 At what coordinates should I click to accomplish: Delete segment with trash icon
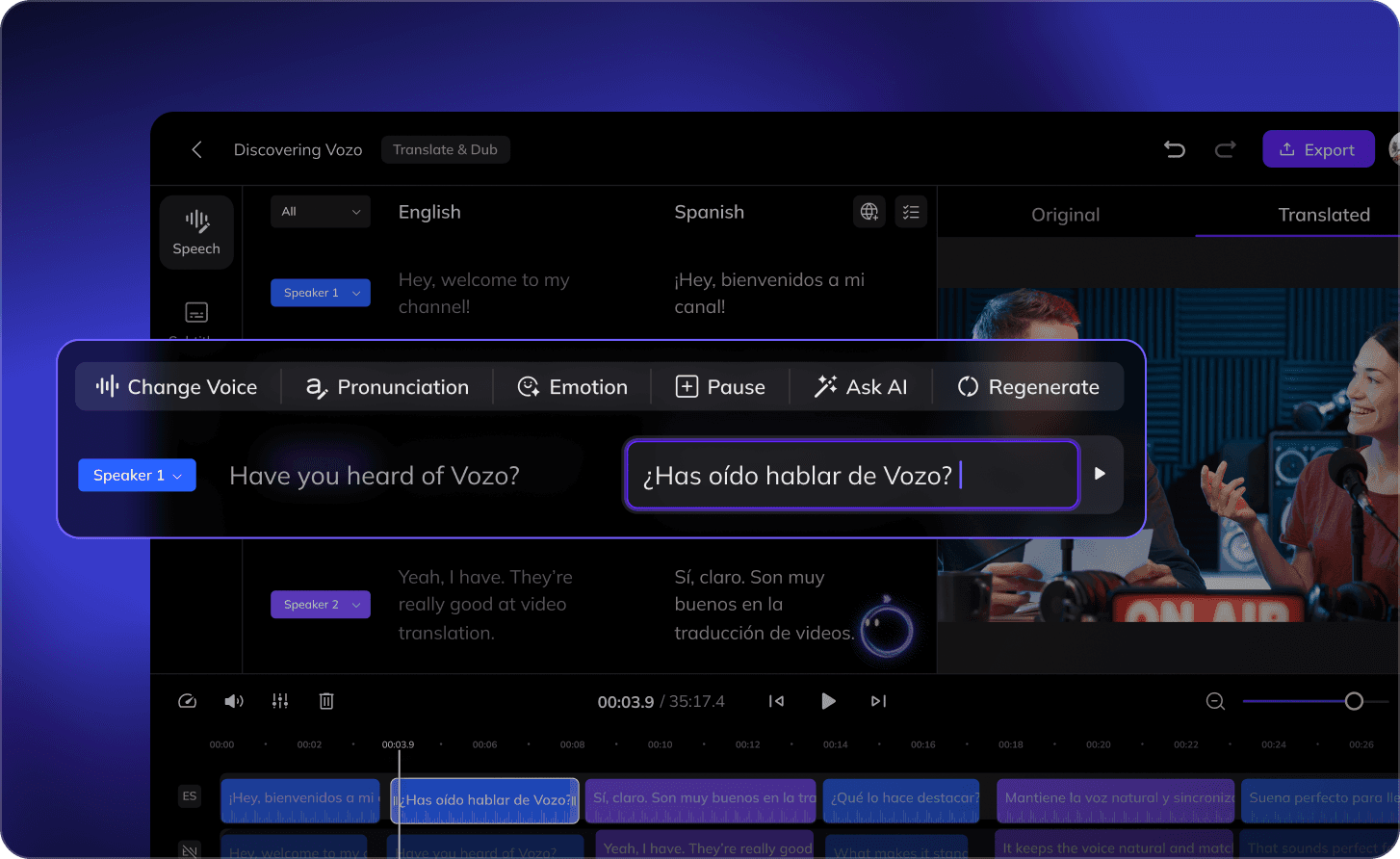pos(326,701)
